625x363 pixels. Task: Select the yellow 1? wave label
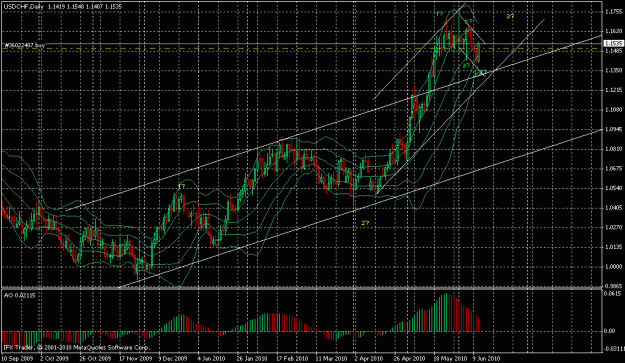point(181,186)
